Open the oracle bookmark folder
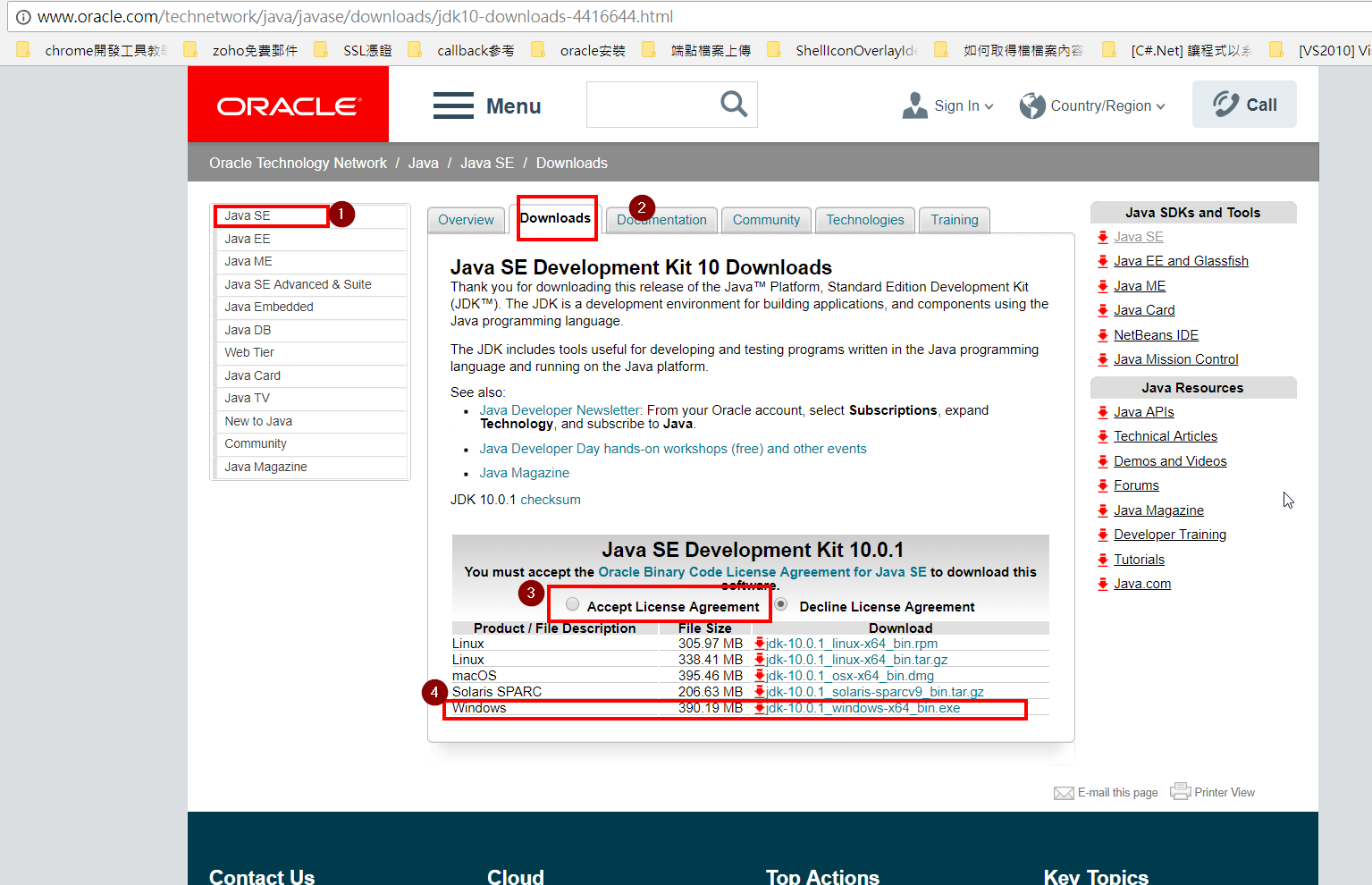The height and width of the screenshot is (885, 1372). point(578,50)
